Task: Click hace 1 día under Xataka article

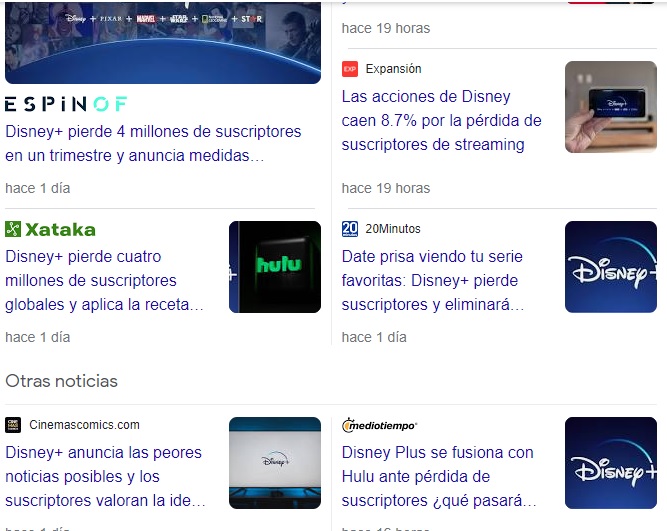Action: 37,337
